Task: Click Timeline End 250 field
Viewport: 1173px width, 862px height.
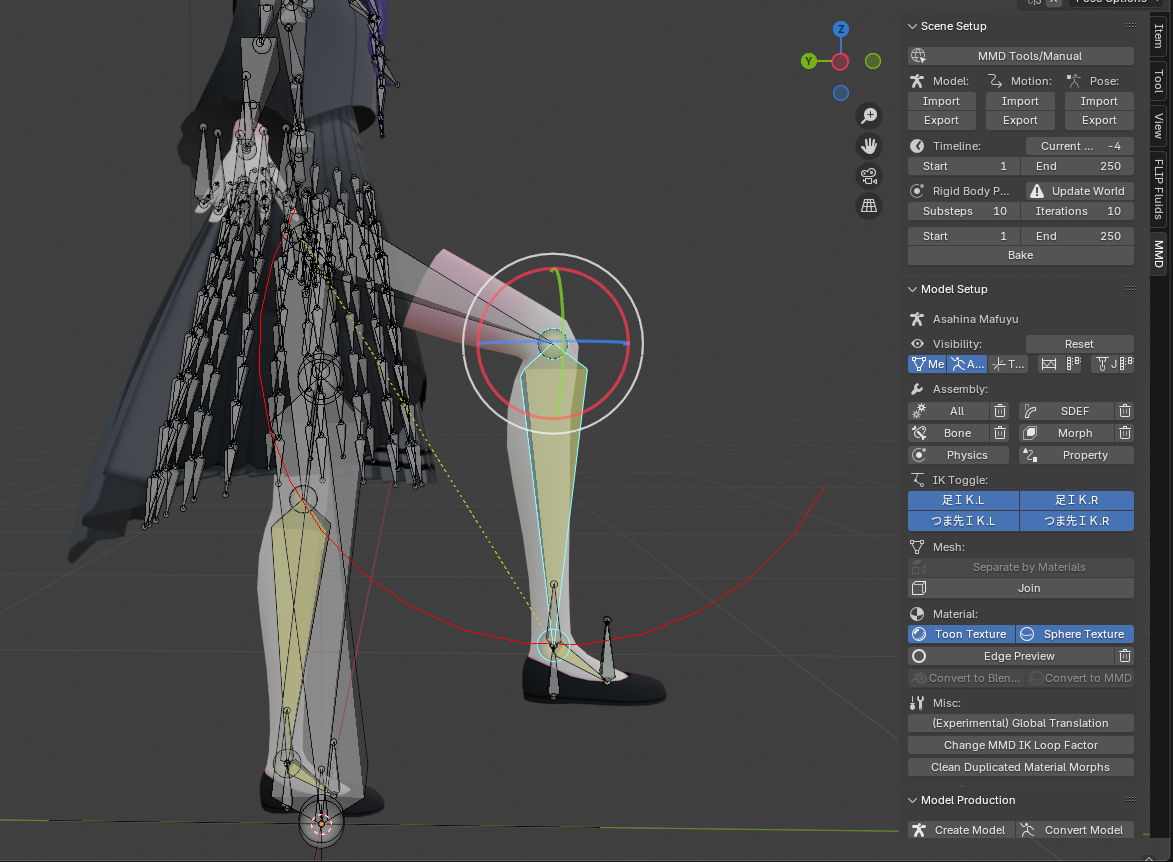Action: coord(1077,166)
